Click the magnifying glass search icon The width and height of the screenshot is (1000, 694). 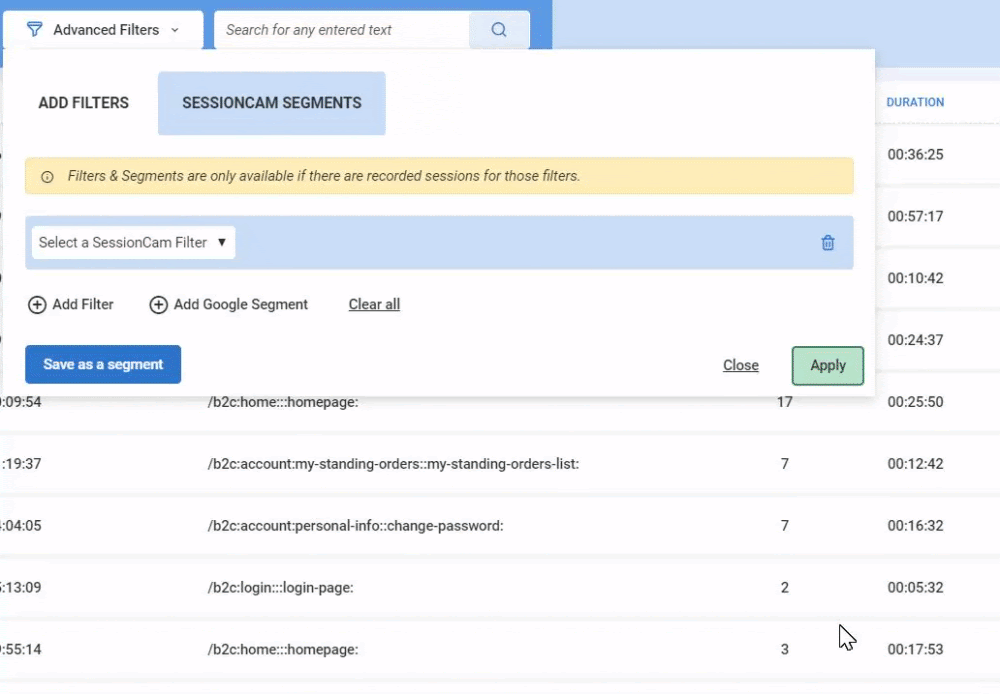499,30
